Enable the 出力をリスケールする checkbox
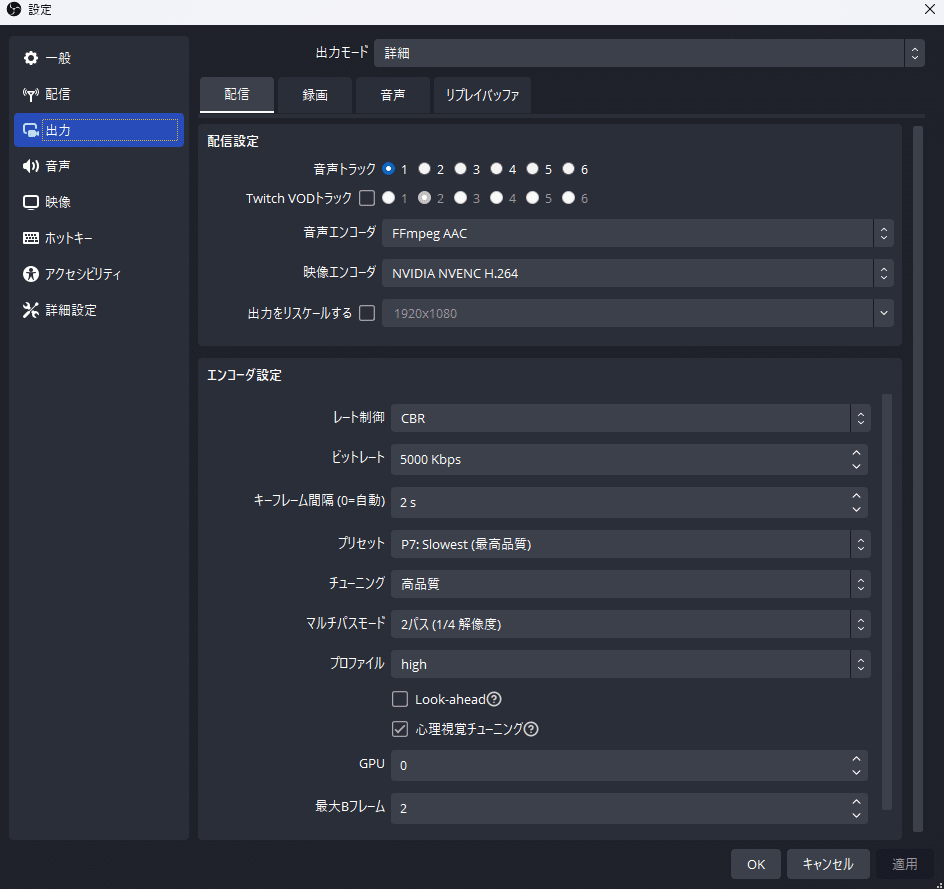 click(367, 313)
